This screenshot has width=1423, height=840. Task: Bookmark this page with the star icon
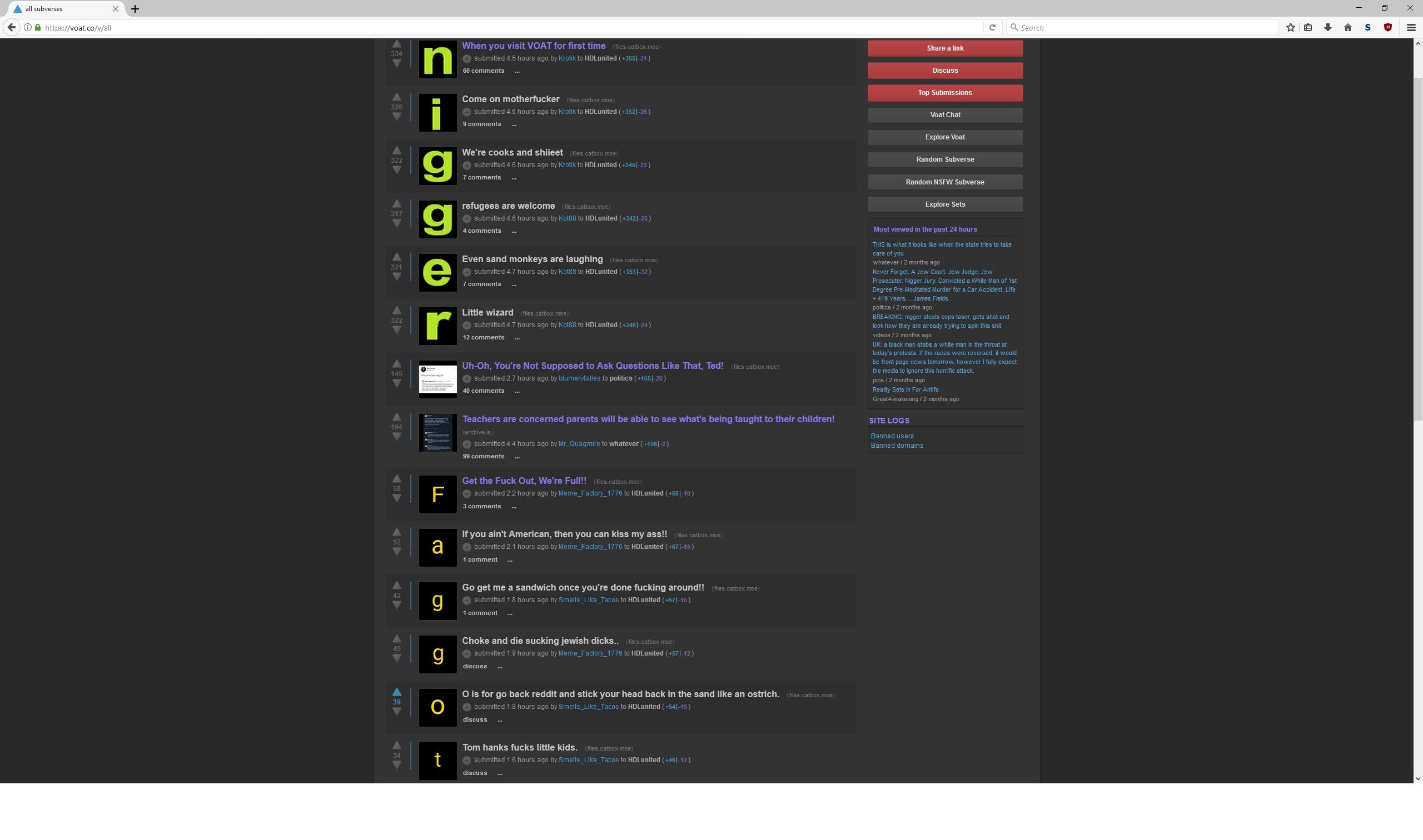(x=1291, y=27)
